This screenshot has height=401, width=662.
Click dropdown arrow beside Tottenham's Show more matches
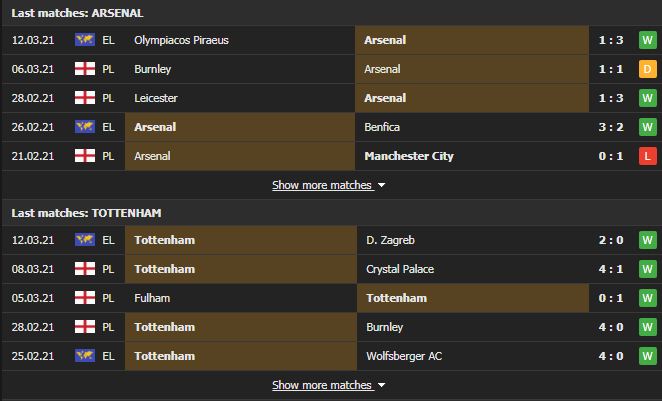point(381,385)
